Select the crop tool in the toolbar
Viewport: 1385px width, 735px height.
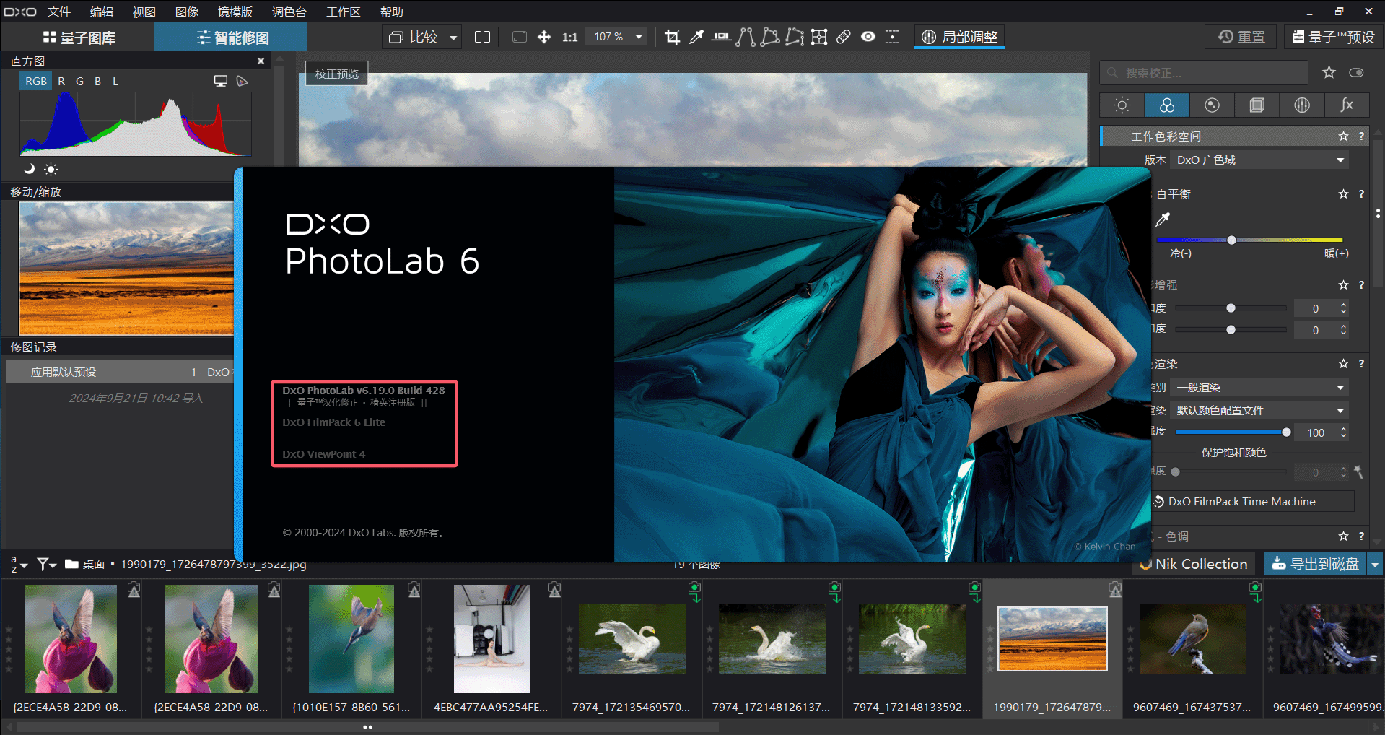672,37
